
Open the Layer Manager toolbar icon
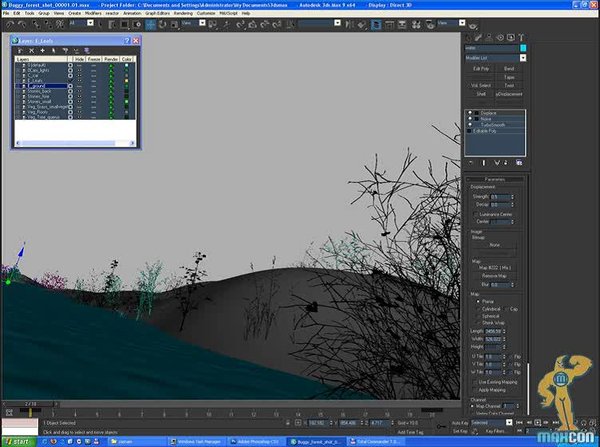pos(377,25)
